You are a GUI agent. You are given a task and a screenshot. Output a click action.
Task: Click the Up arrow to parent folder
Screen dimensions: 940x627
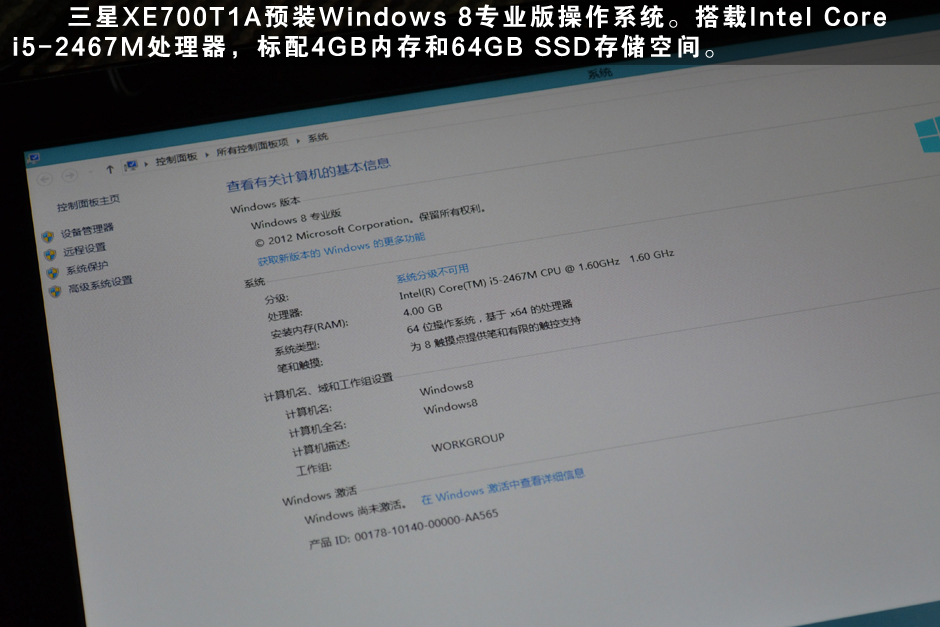click(110, 169)
